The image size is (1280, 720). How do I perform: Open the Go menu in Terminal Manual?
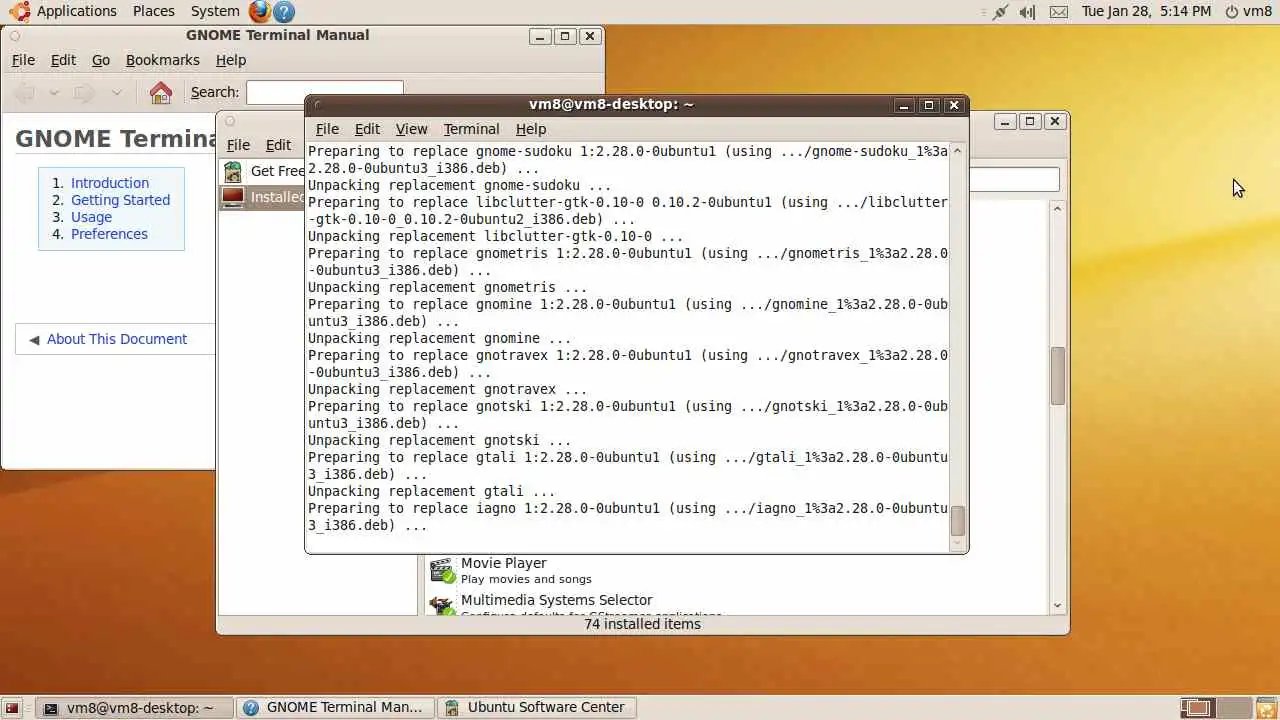click(101, 60)
